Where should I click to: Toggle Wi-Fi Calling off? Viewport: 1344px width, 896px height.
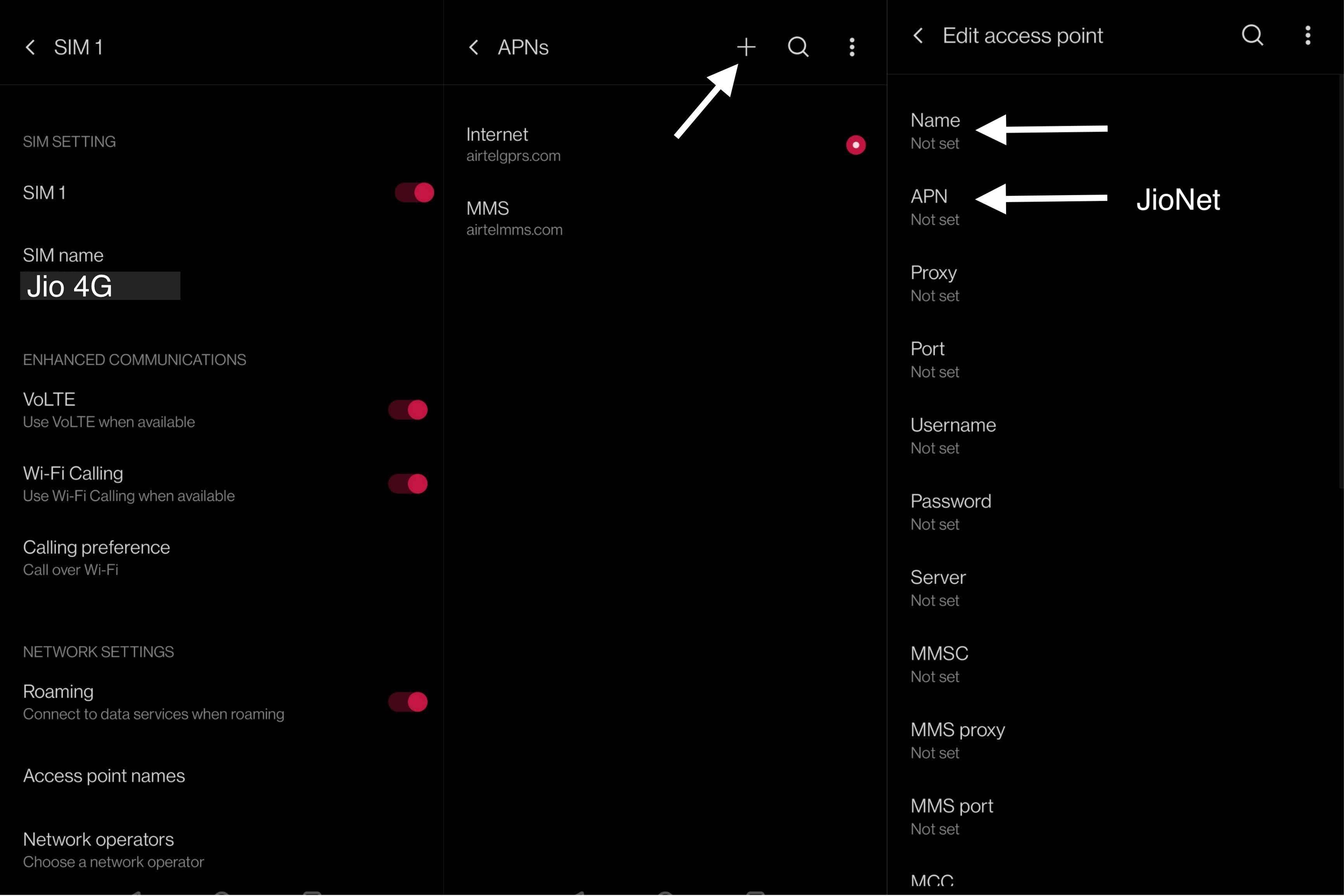click(x=408, y=484)
